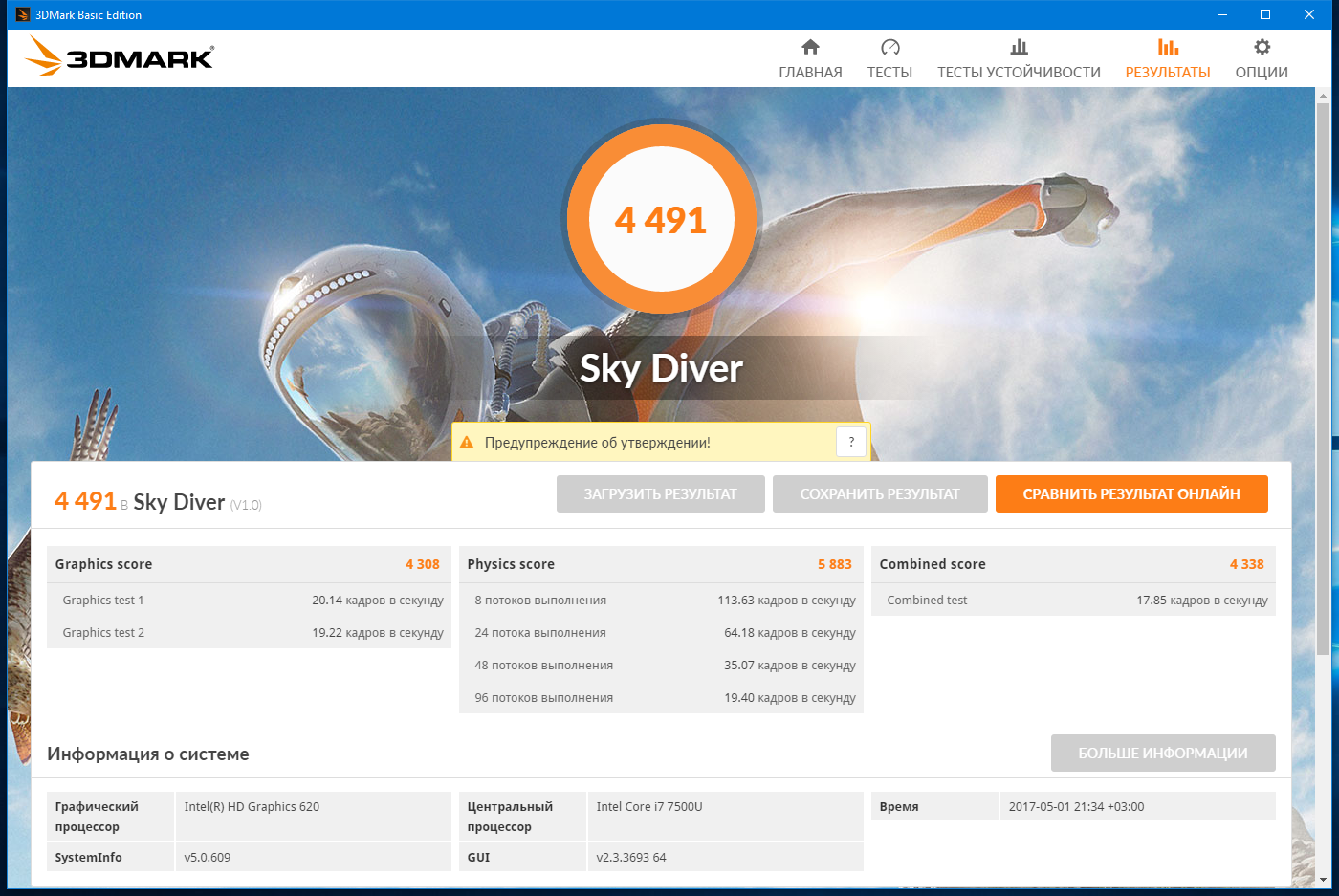Click the 3DMark title bar app icon

point(22,14)
